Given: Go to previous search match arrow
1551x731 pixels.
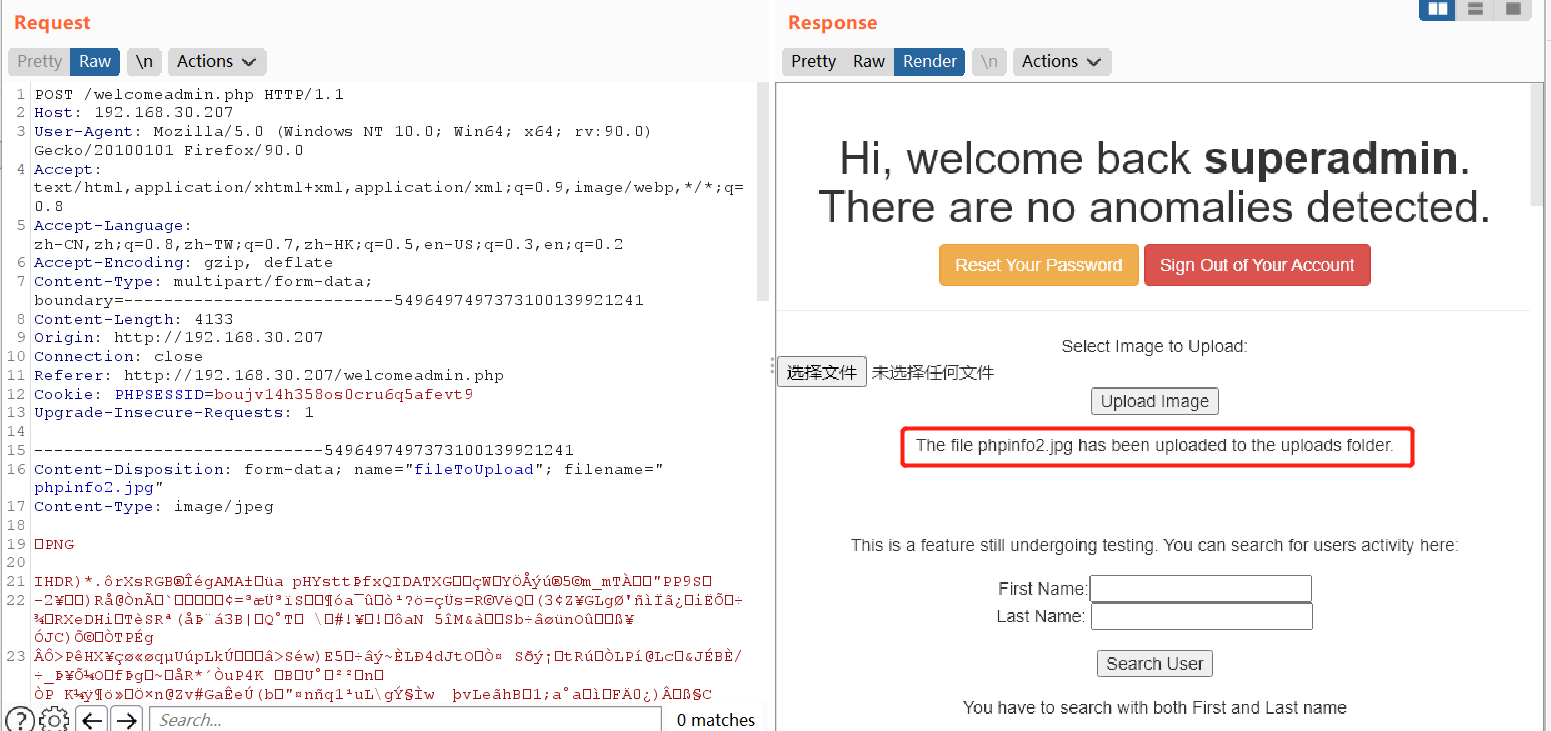Looking at the screenshot, I should [91, 718].
